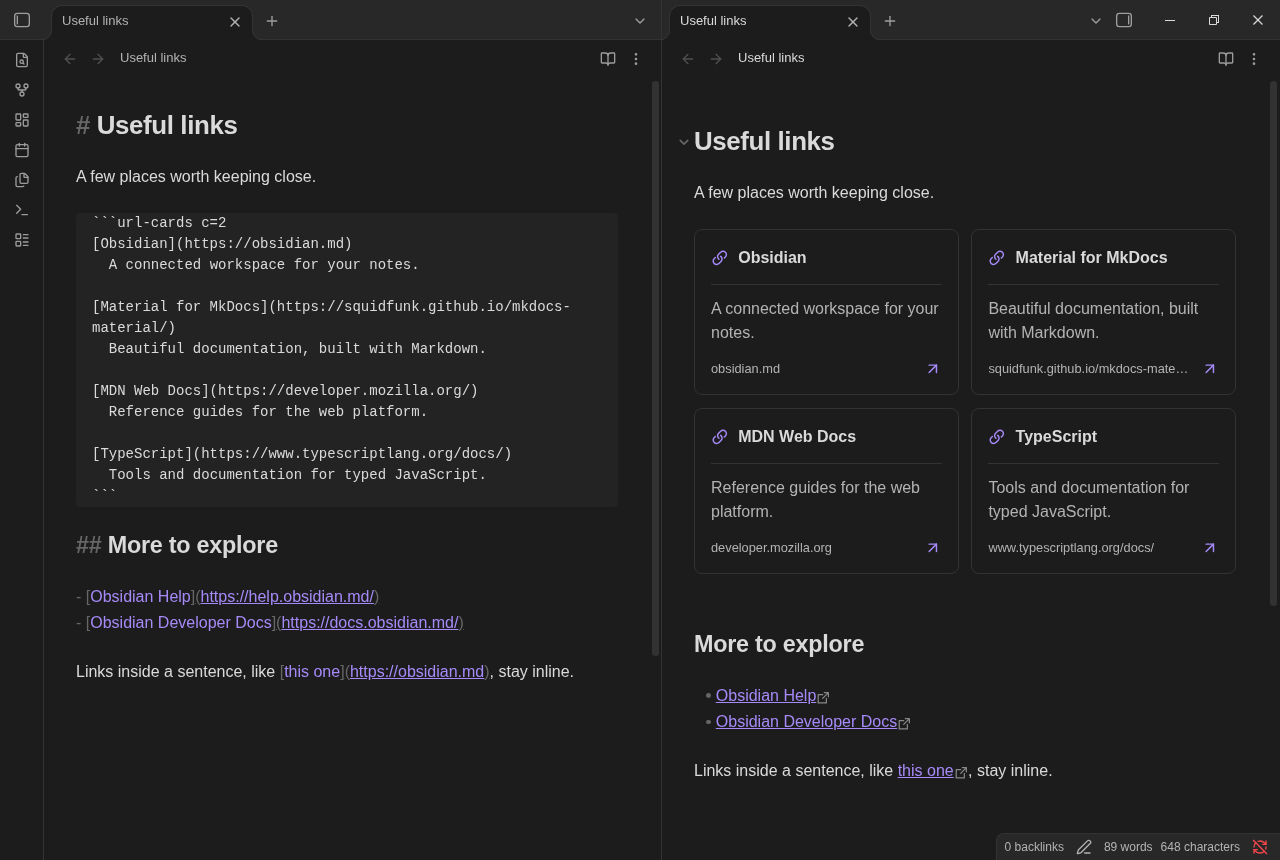
Task: Click the MDN Web Docs card title
Action: [797, 437]
